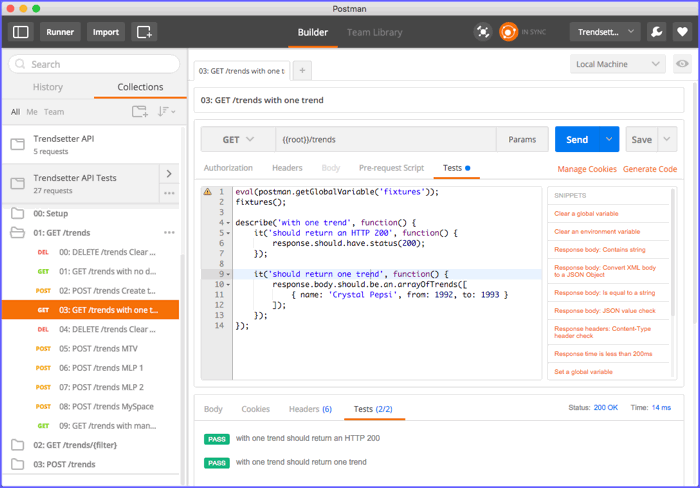Click the Runner button
Image resolution: width=700 pixels, height=488 pixels.
point(60,32)
